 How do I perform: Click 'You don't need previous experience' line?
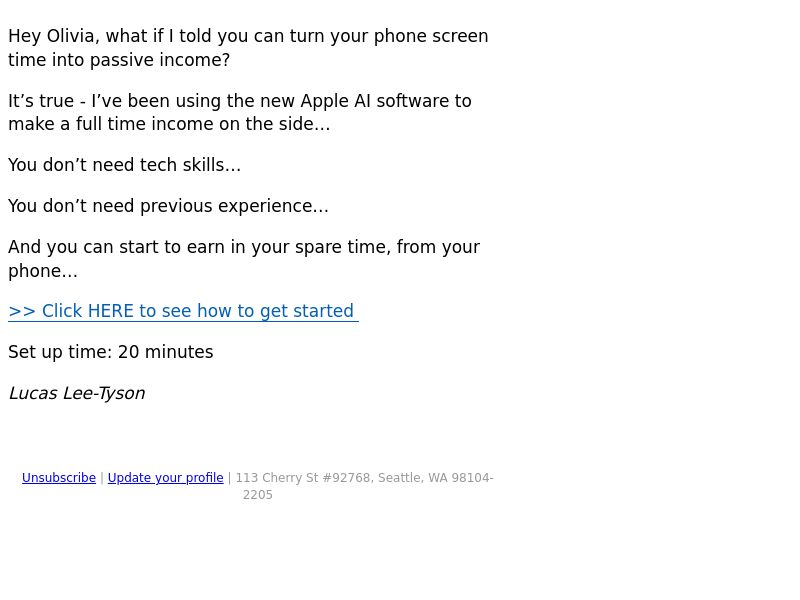[x=168, y=206]
